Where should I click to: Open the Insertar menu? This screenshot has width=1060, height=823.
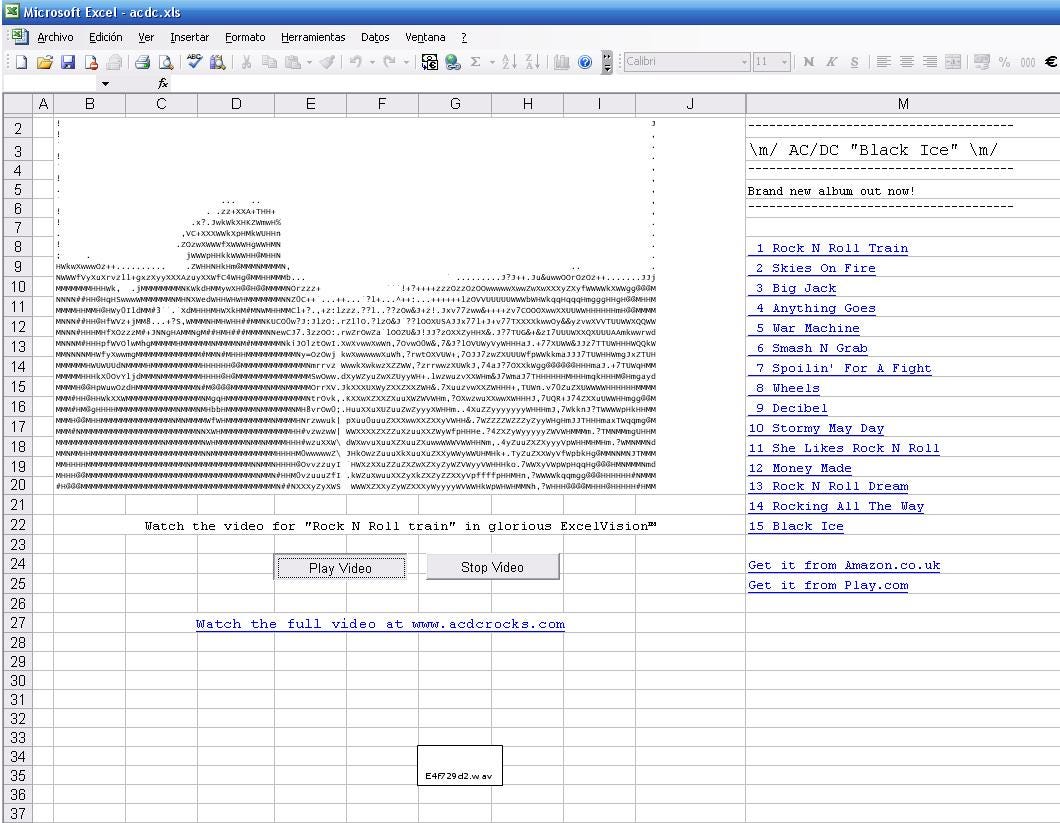tap(189, 38)
